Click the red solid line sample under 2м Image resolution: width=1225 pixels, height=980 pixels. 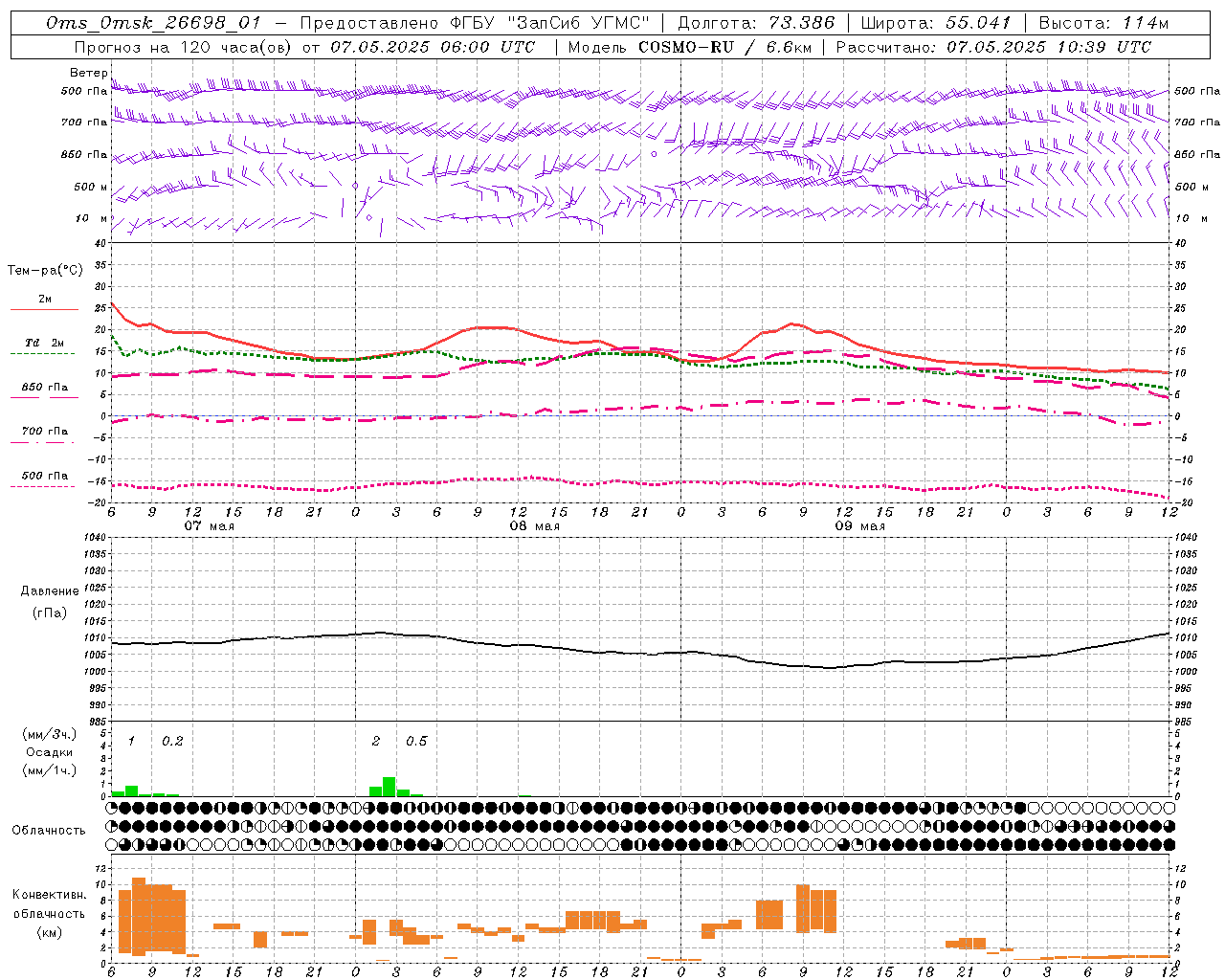[44, 310]
